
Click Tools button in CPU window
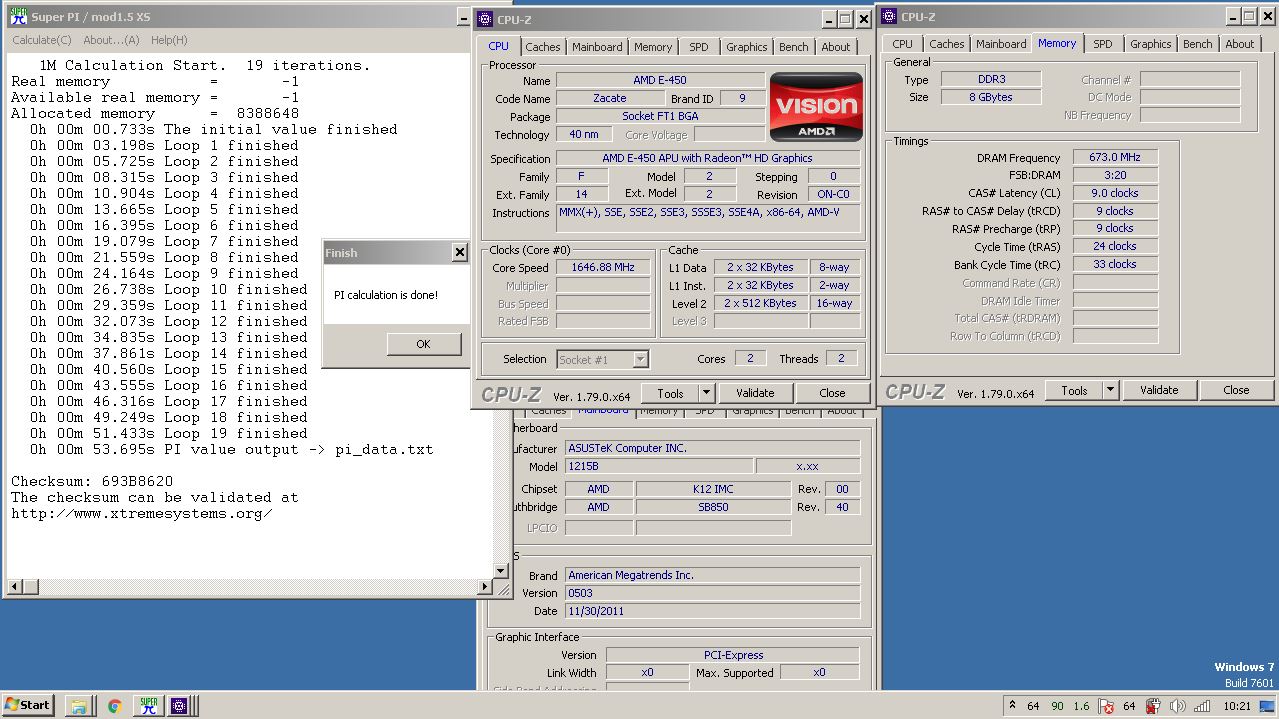coord(670,393)
